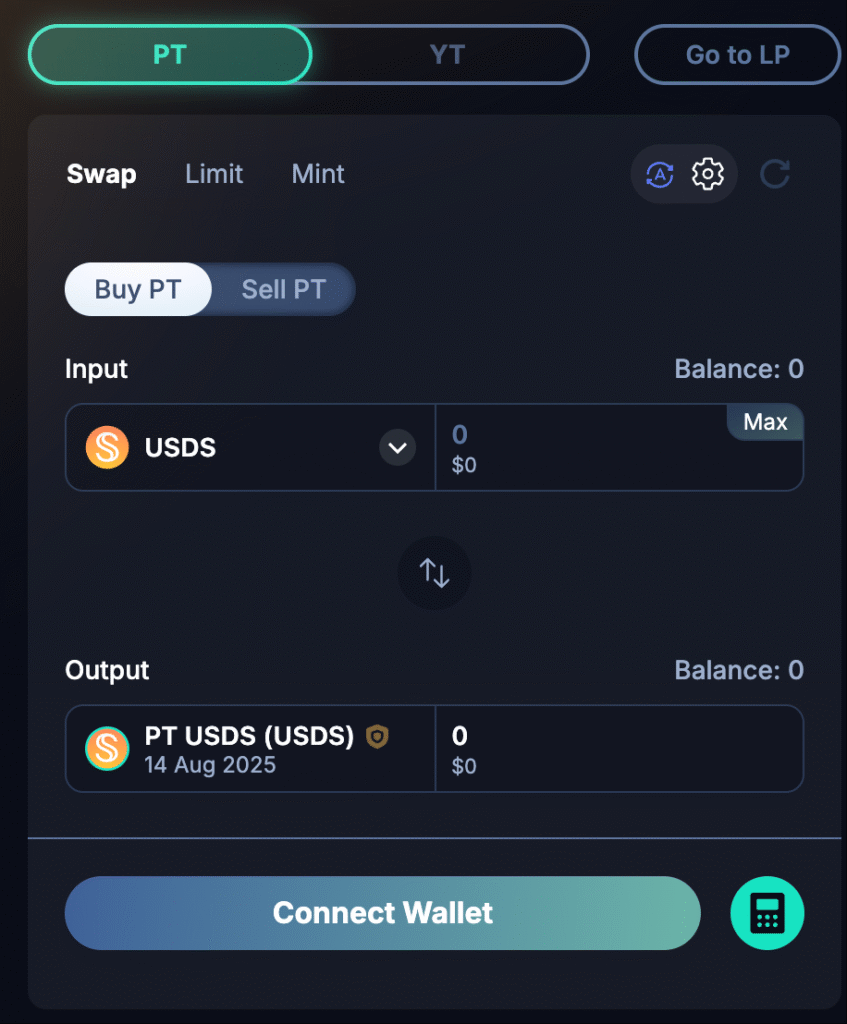The width and height of the screenshot is (847, 1024).
Task: Open the green calculator icon
Action: coord(767,912)
